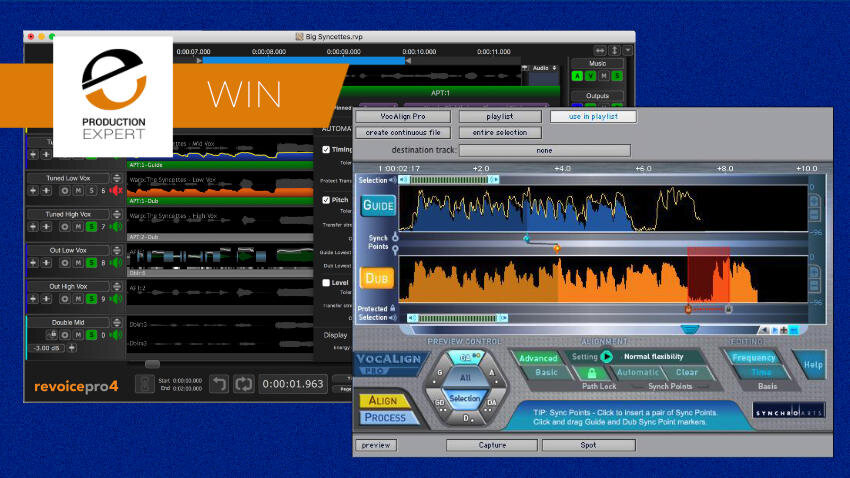This screenshot has height=478, width=850.
Task: Click the GD preview hexagon button
Action: pyautogui.click(x=439, y=403)
